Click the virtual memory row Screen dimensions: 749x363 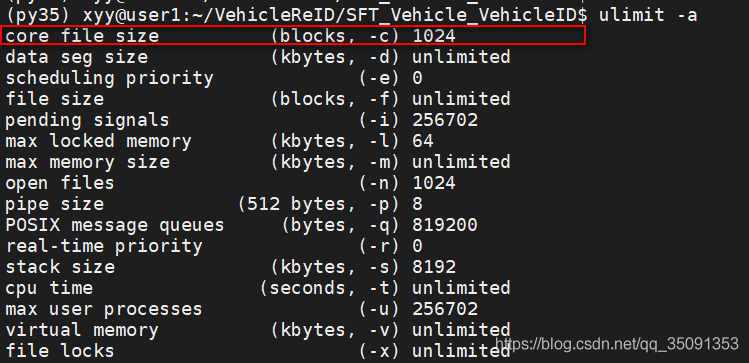(x=258, y=330)
